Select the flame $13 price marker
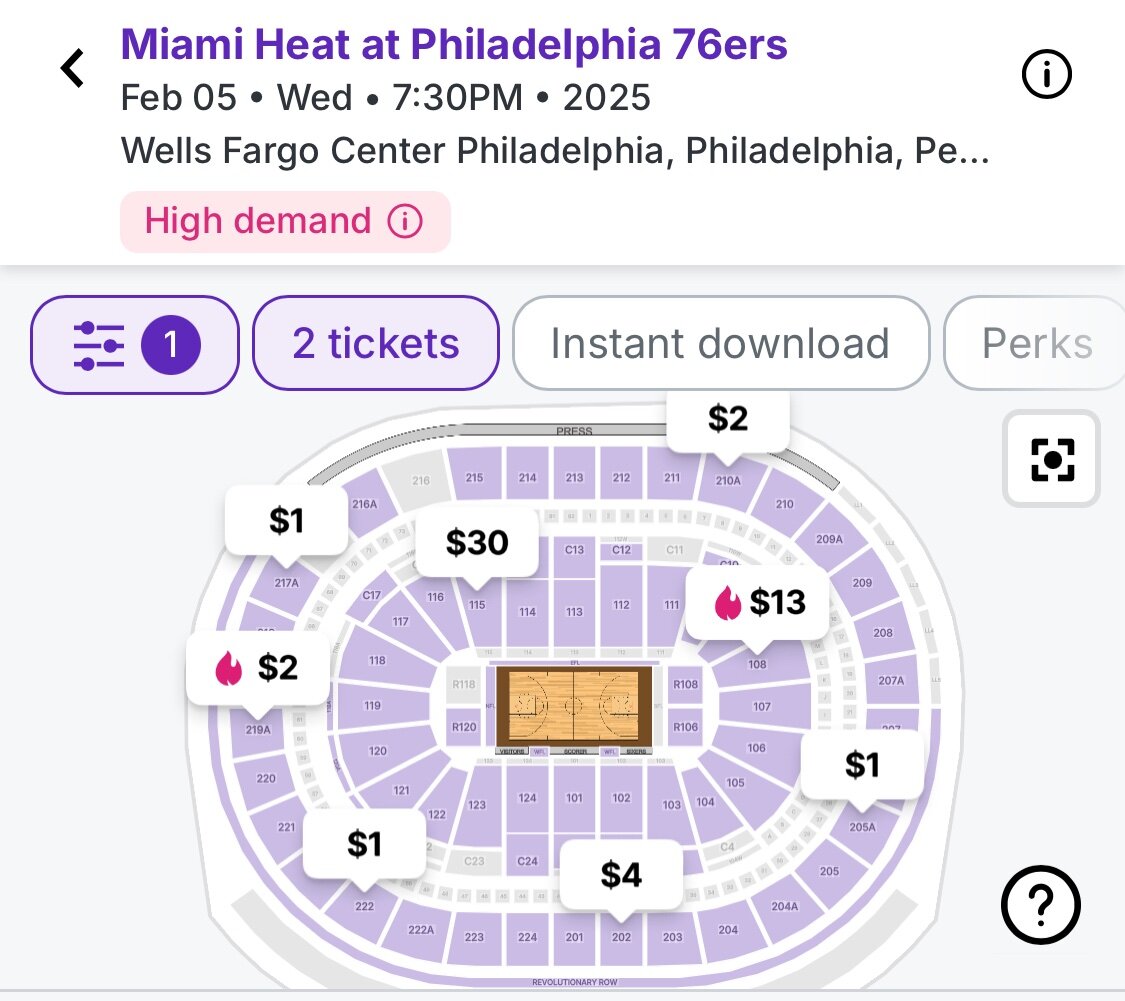Screen dimensions: 1125x1001 [x=759, y=602]
